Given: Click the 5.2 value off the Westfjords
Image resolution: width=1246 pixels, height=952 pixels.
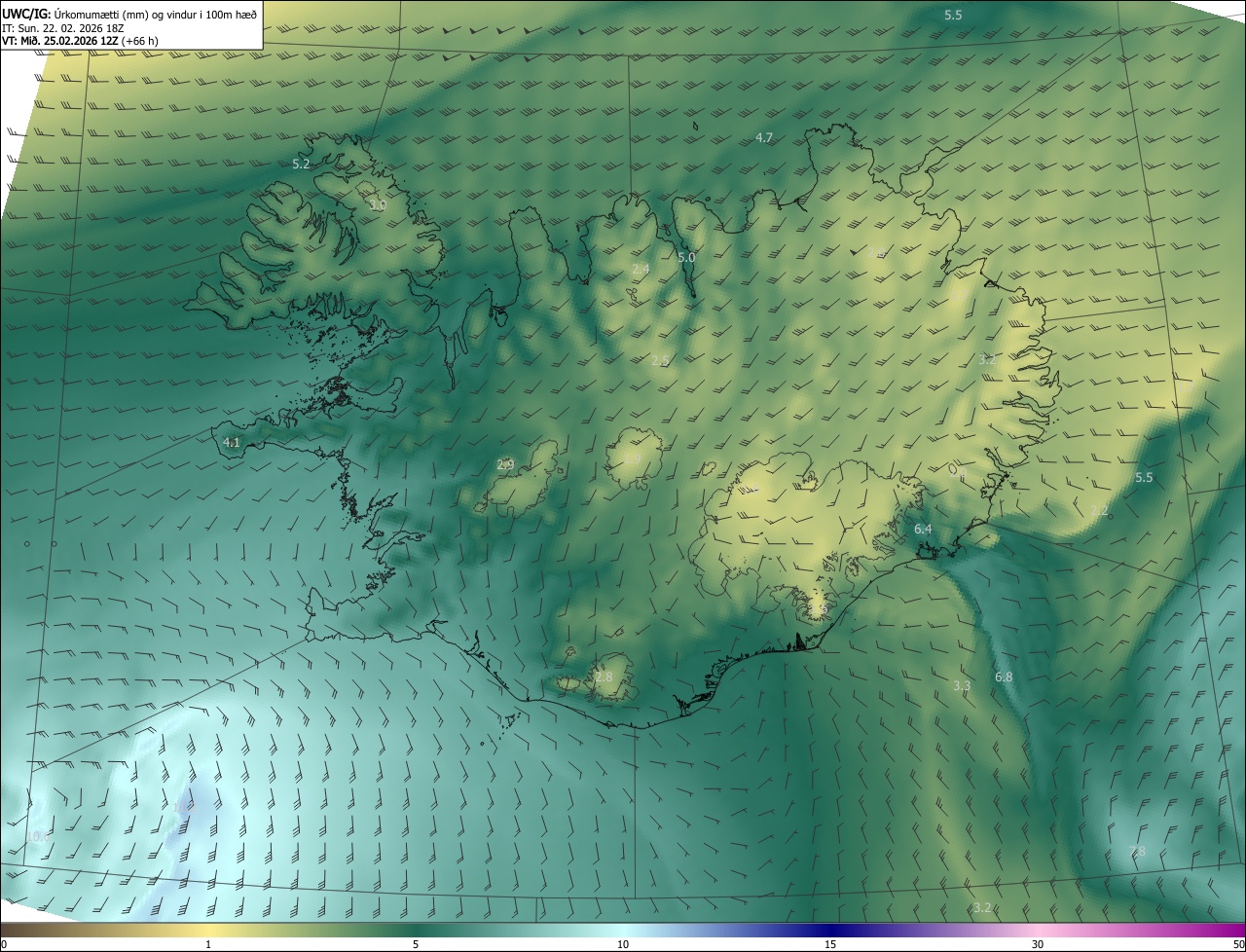Looking at the screenshot, I should pos(301,164).
